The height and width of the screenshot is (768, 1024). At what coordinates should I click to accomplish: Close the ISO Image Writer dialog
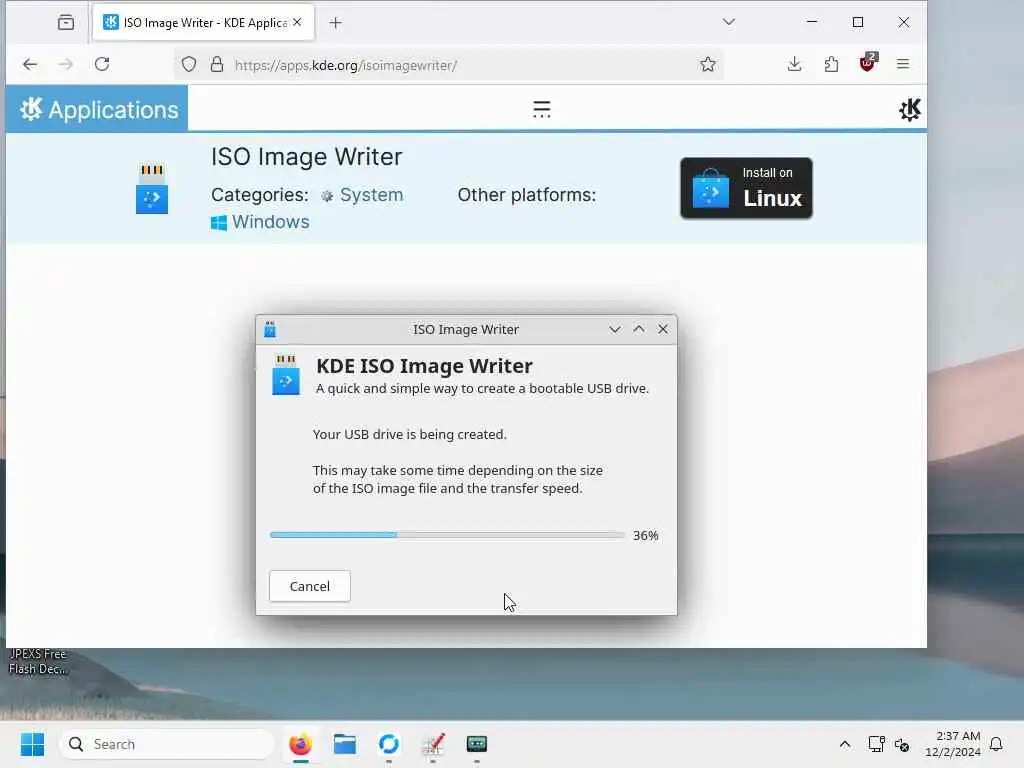(x=663, y=329)
